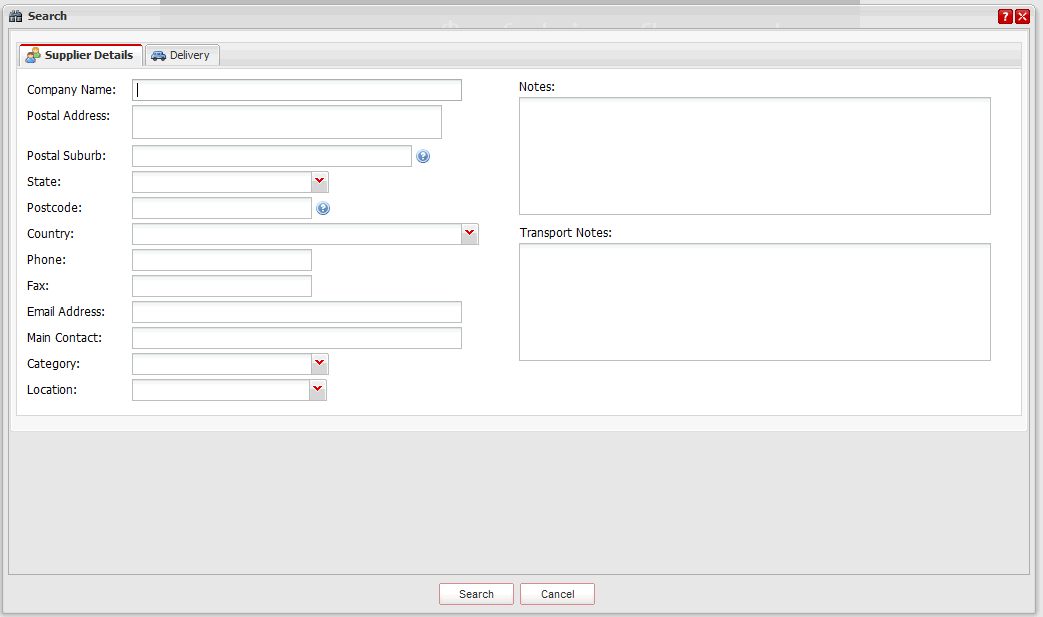Focus the Company Name field
Viewport: 1043px width, 617px height.
click(x=297, y=90)
